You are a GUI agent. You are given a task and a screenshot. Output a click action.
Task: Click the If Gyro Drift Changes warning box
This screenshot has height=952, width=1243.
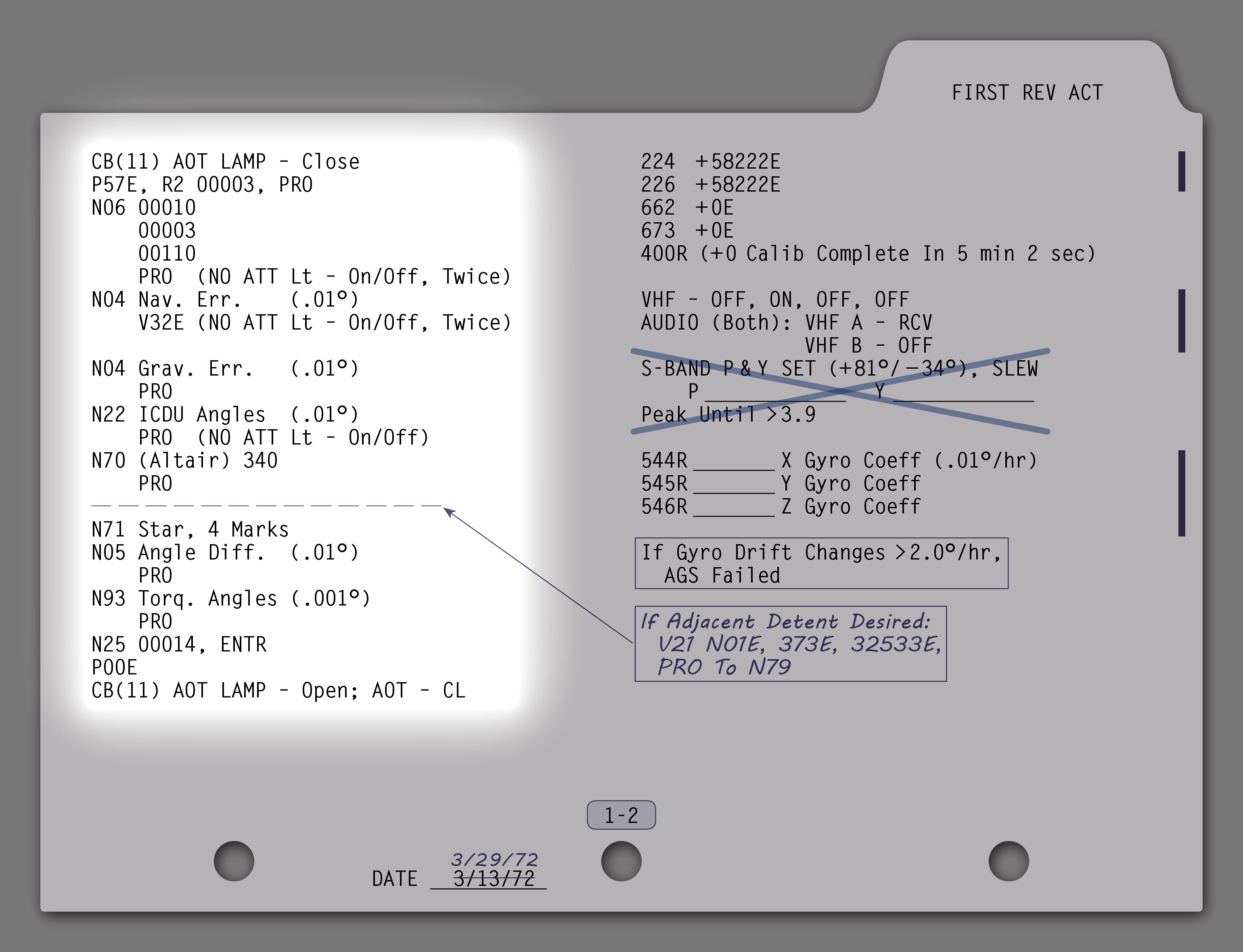(821, 563)
